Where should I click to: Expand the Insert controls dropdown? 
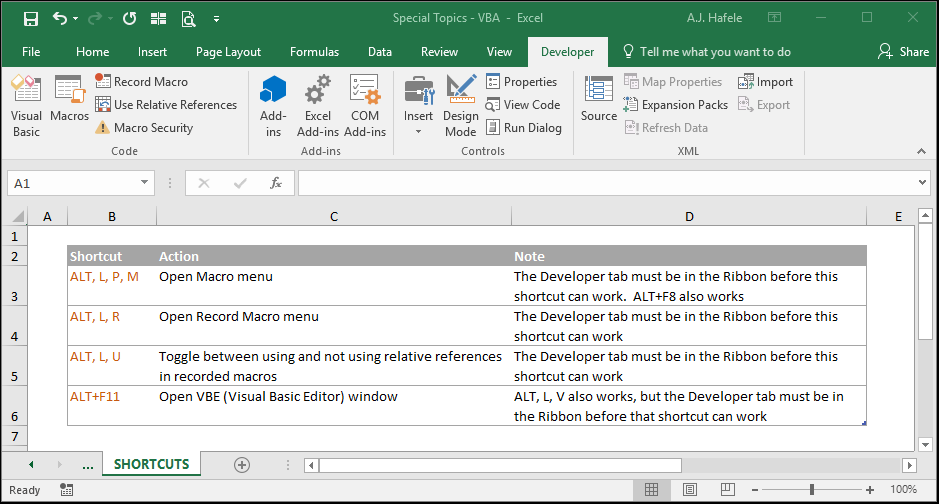coord(418,132)
